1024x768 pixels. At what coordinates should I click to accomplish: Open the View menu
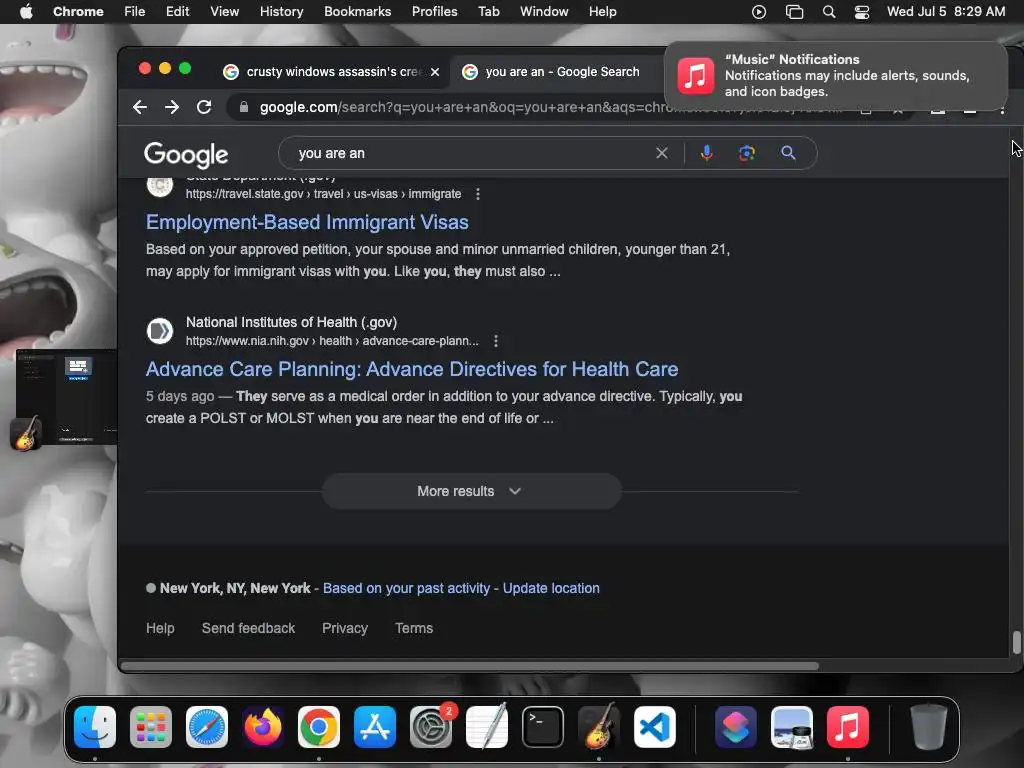[x=224, y=11]
